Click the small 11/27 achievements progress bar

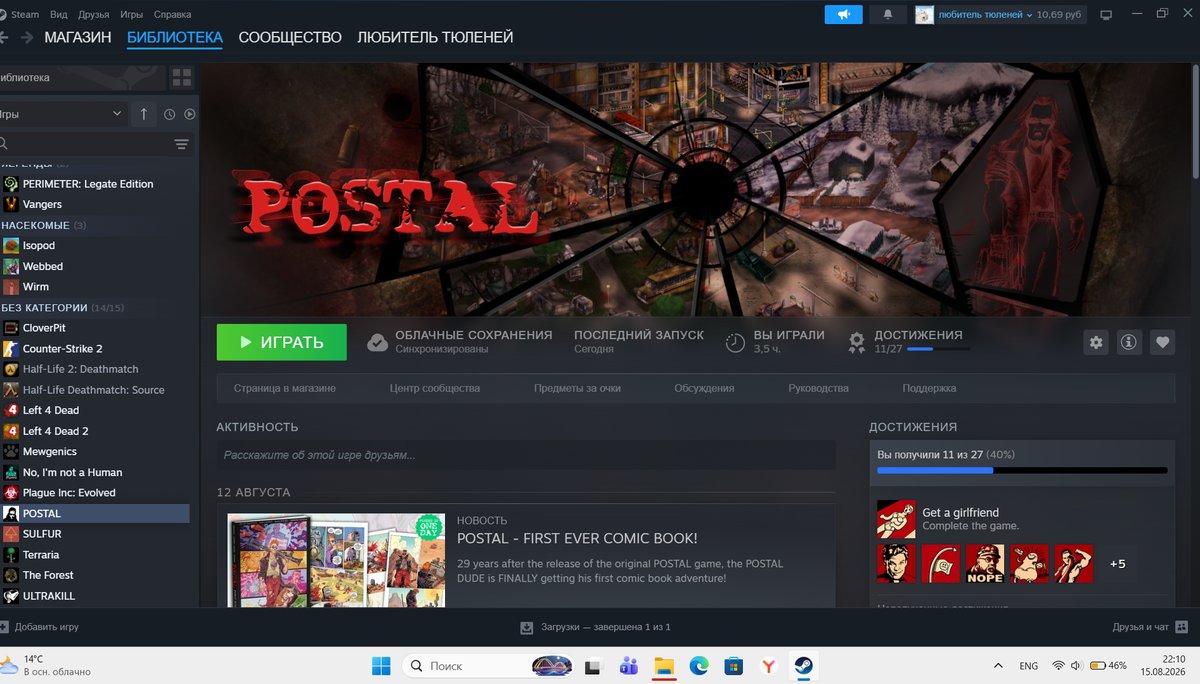[938, 349]
